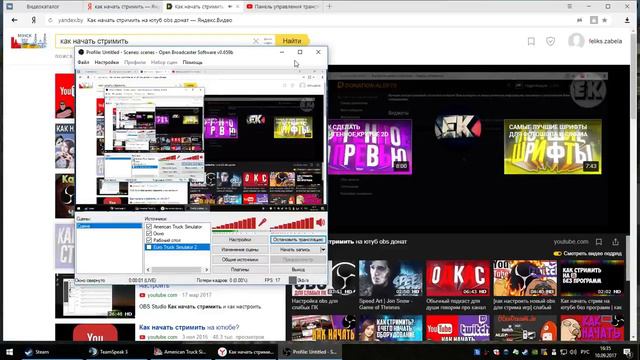Click bookmark collections icon in Yandex header
The image size is (640, 360).
[531, 41]
